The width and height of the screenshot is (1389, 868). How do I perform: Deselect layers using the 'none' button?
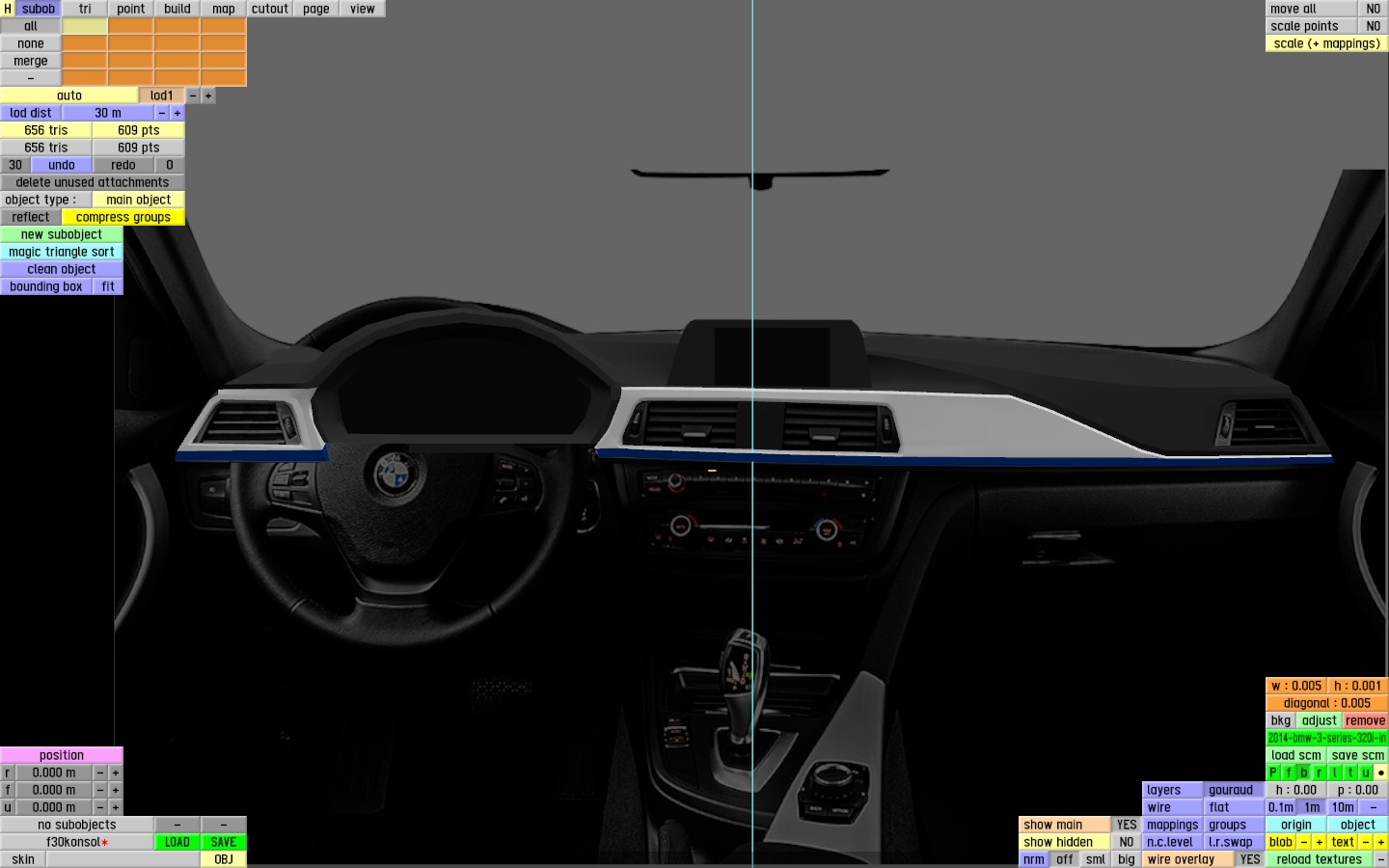coord(31,43)
